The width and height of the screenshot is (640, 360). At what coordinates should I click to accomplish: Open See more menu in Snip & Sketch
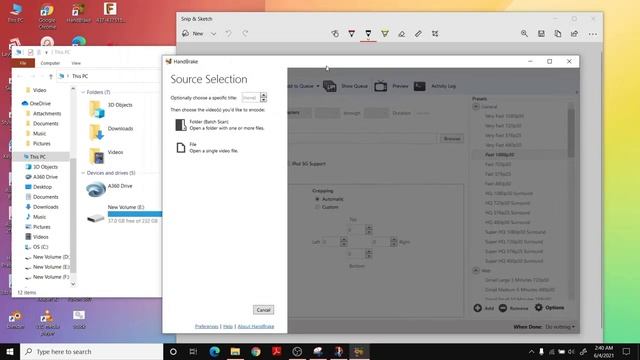tap(593, 34)
